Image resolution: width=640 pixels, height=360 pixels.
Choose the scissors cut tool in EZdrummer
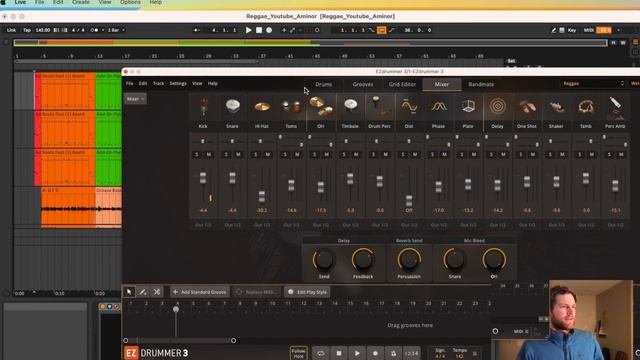[157, 292]
